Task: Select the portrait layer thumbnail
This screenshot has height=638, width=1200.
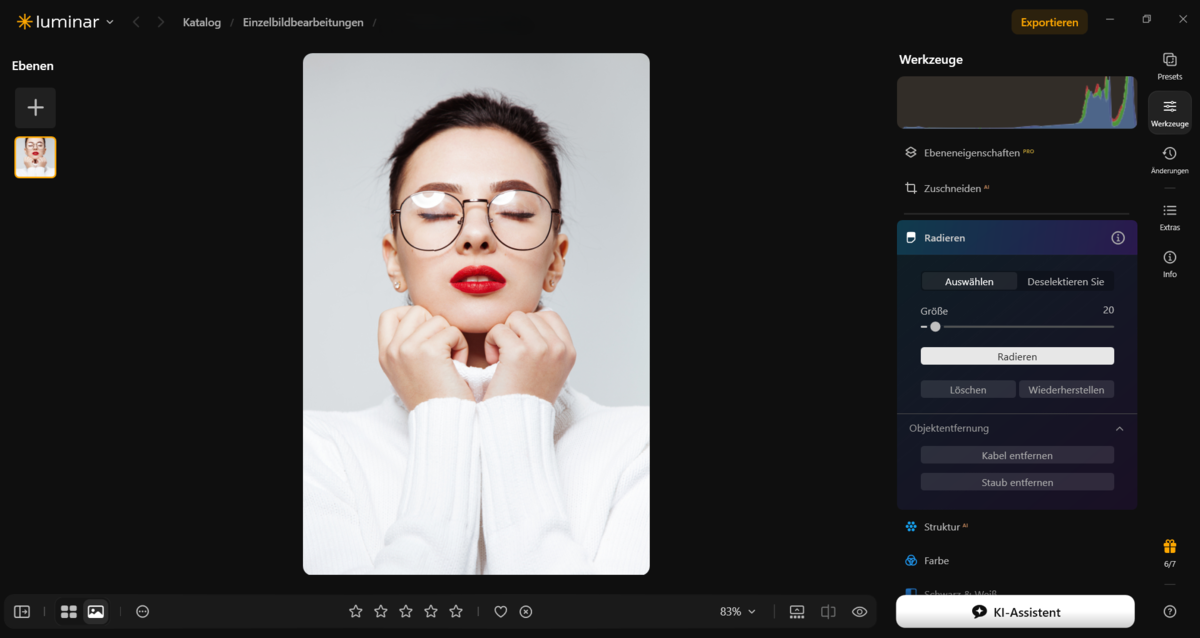Action: click(x=35, y=157)
